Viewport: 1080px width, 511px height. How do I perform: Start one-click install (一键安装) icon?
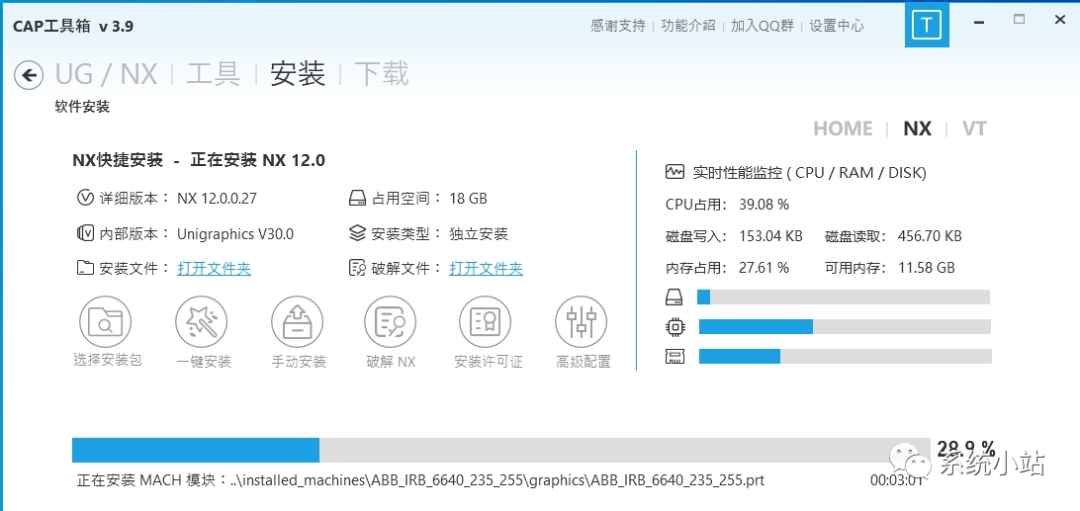coord(201,322)
